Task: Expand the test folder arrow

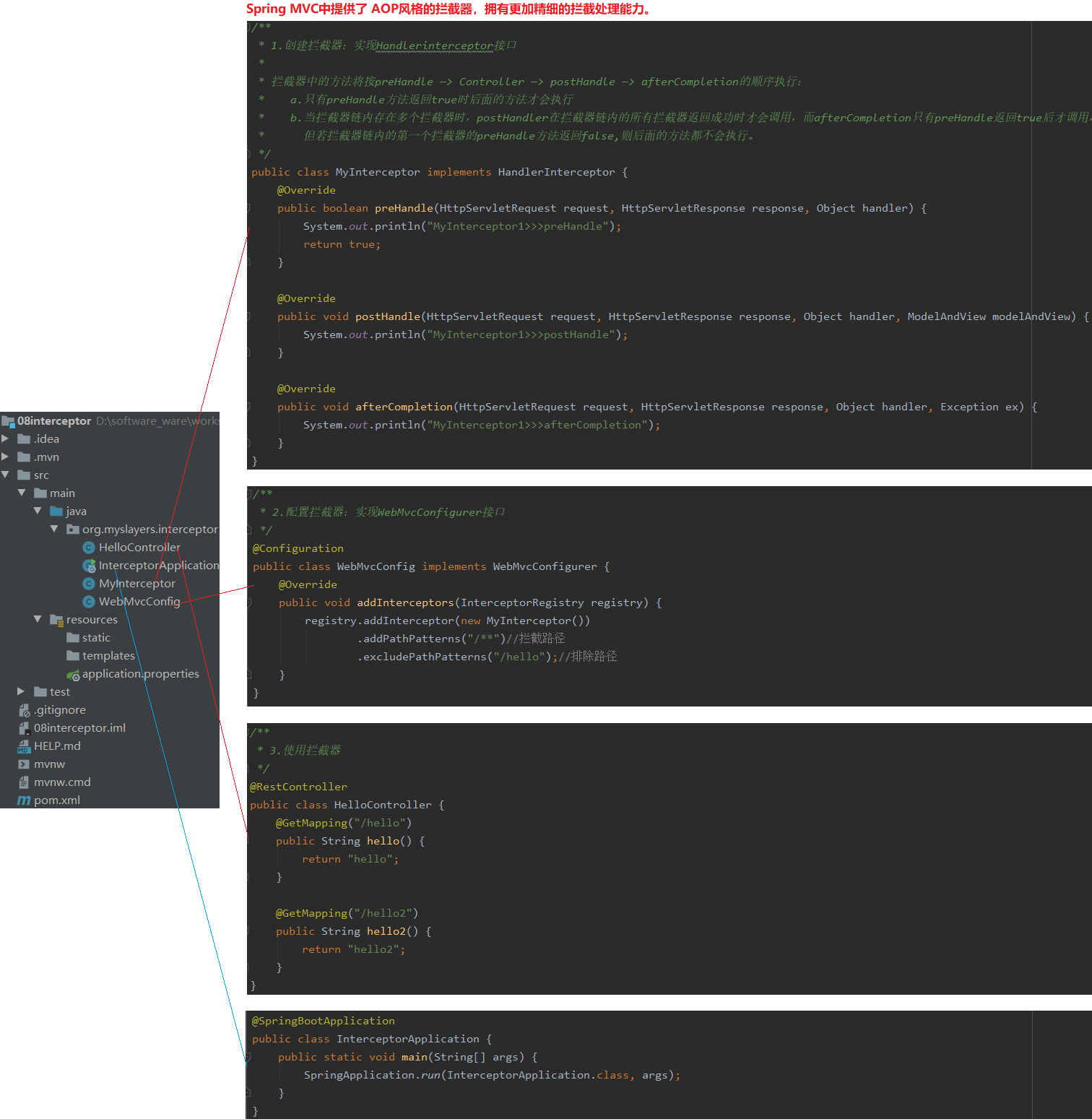Action: pyautogui.click(x=22, y=691)
